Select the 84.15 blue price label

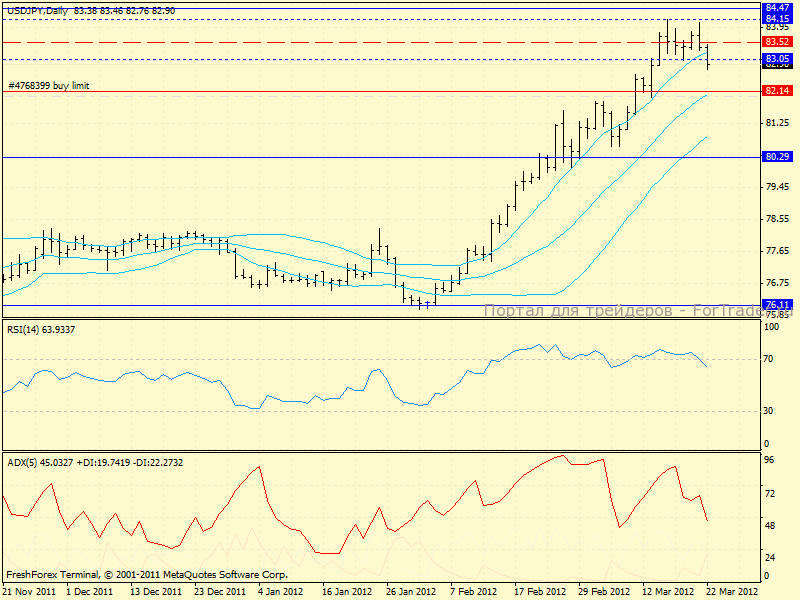coord(777,18)
